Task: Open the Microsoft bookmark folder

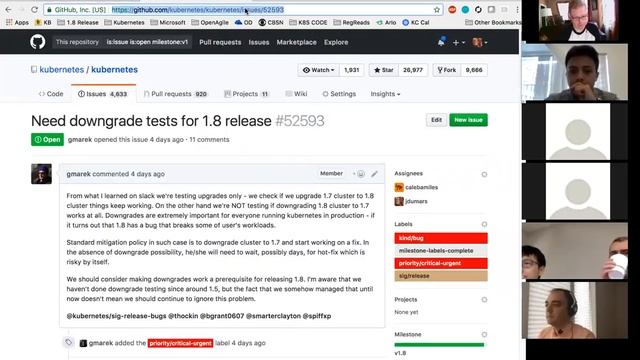Action: point(168,22)
